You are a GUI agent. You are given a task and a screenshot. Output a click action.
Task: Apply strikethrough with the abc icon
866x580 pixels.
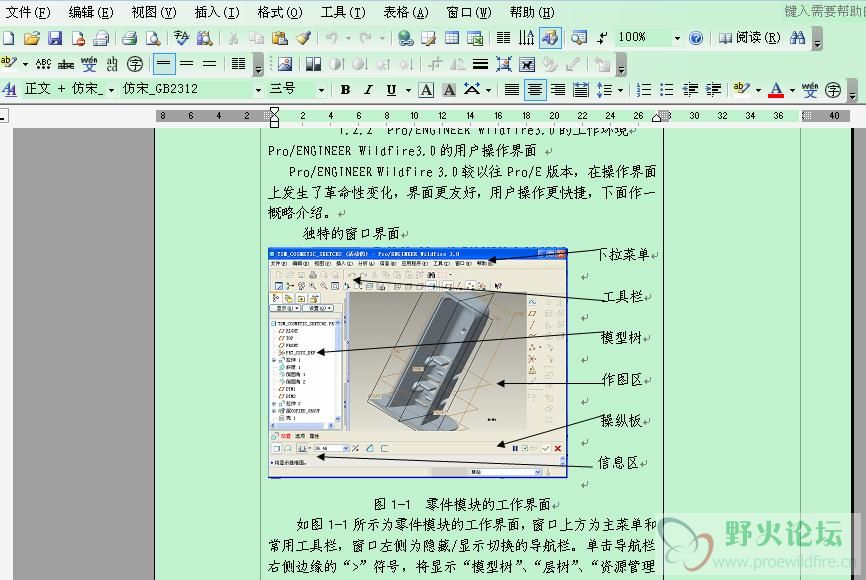point(66,64)
